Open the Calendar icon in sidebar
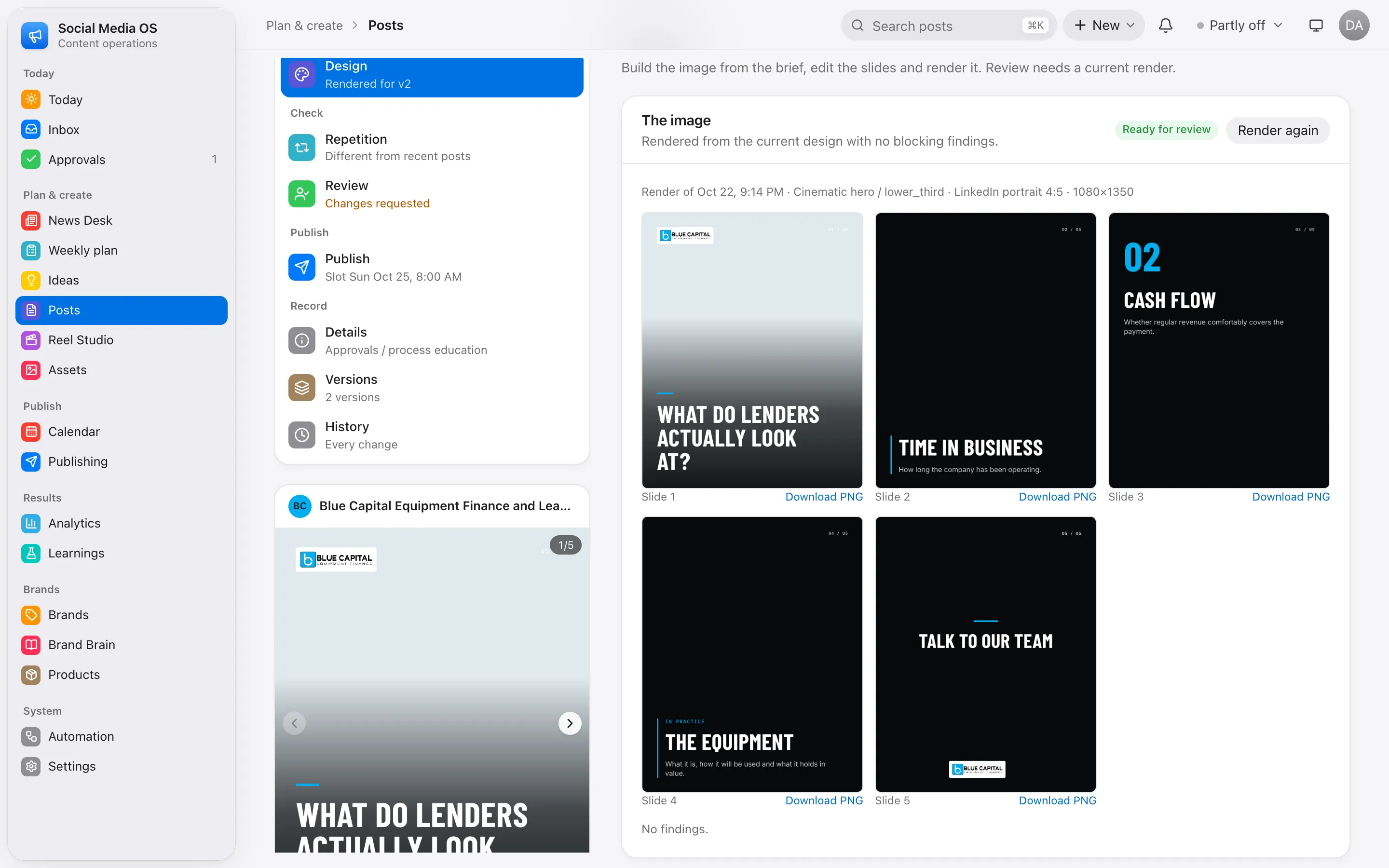This screenshot has height=868, width=1389. (x=31, y=432)
